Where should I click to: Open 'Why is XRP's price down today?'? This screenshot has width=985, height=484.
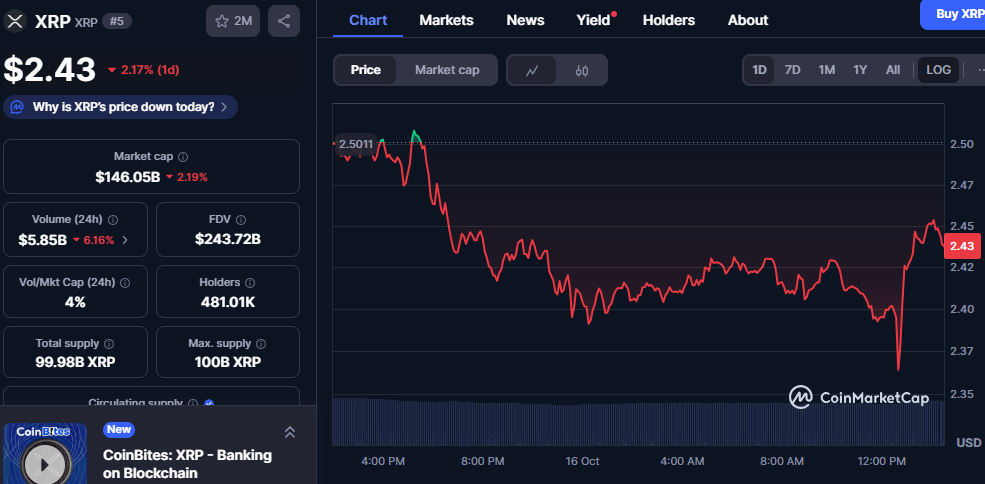pyautogui.click(x=121, y=107)
